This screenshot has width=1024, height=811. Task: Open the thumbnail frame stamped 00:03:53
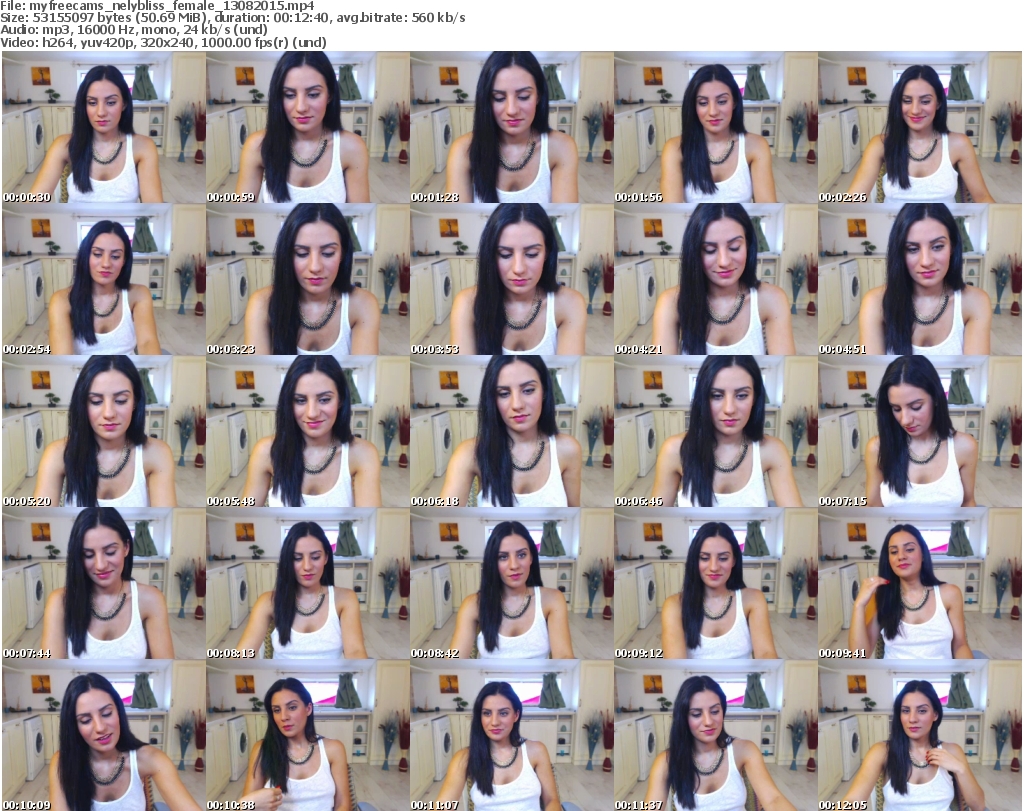[x=511, y=279]
